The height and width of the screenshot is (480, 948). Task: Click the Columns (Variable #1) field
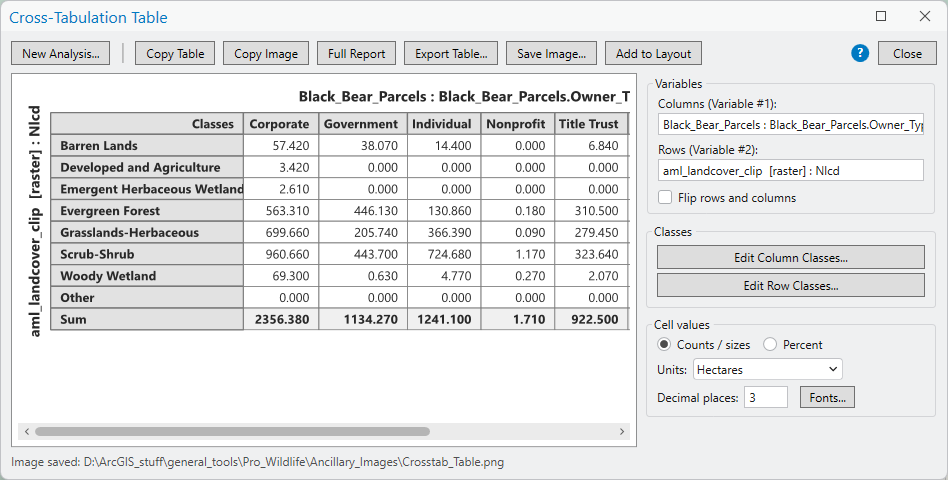[791, 125]
